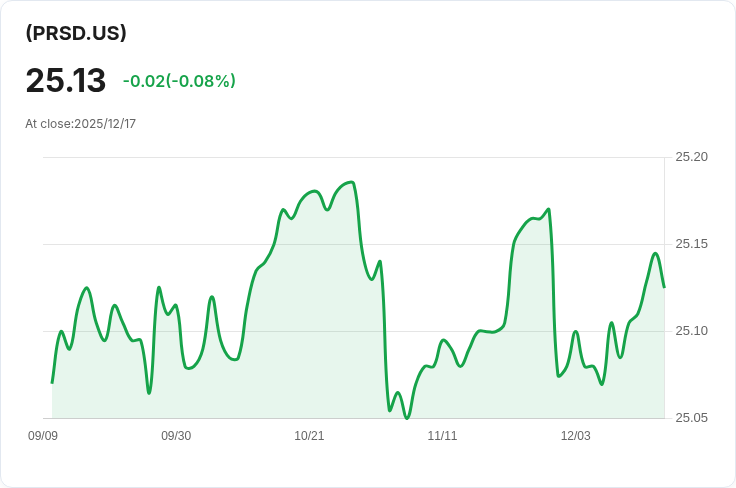Select the 25.13 current price
This screenshot has height=488, width=736.
pos(66,80)
